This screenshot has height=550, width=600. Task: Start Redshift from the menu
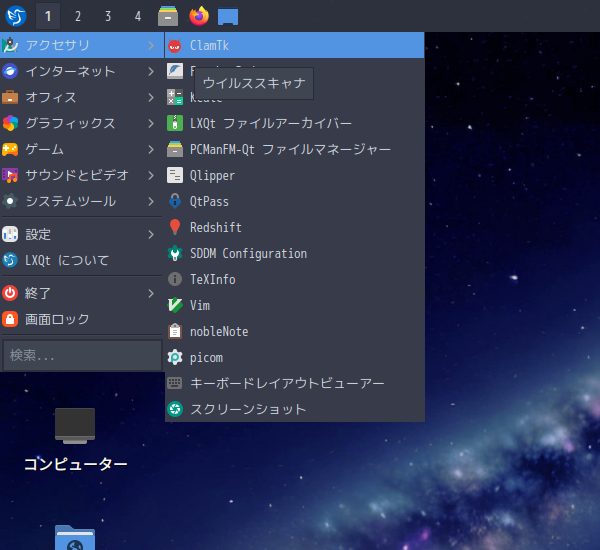point(295,227)
